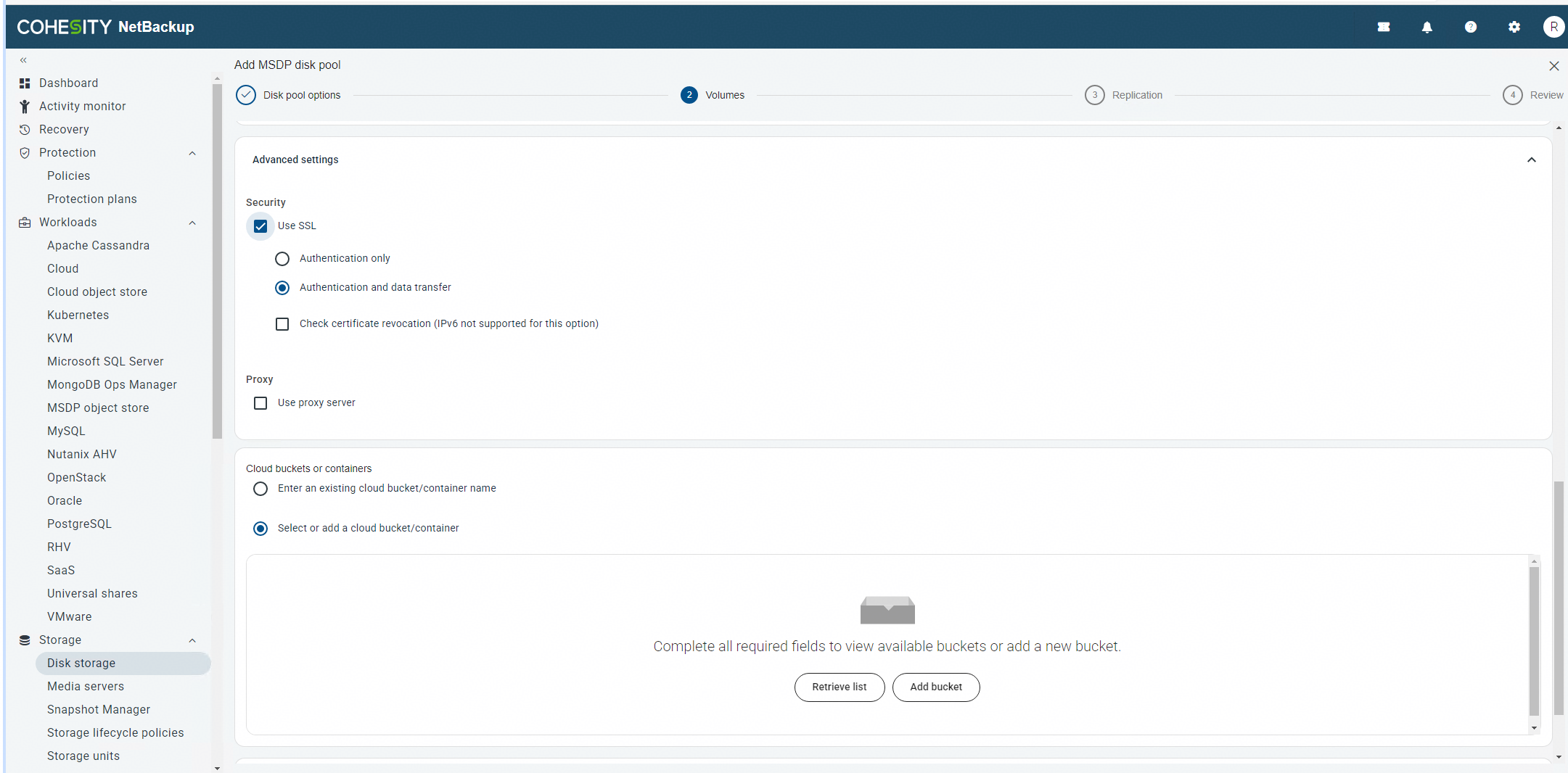Open the help question mark icon
The height and width of the screenshot is (773, 1568).
[x=1470, y=28]
